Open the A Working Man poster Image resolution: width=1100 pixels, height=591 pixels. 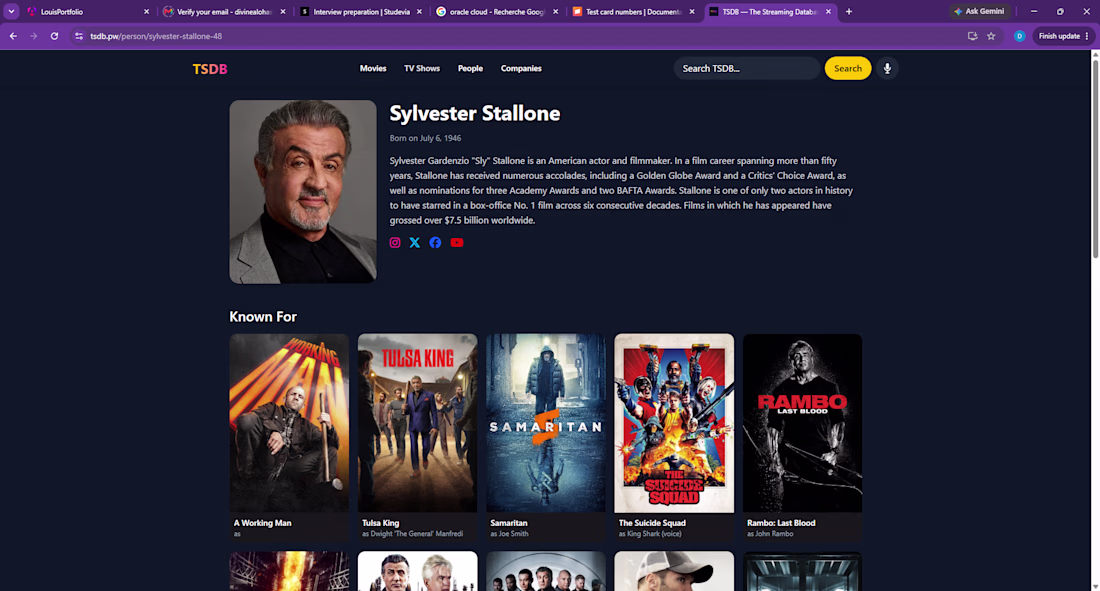coord(289,423)
